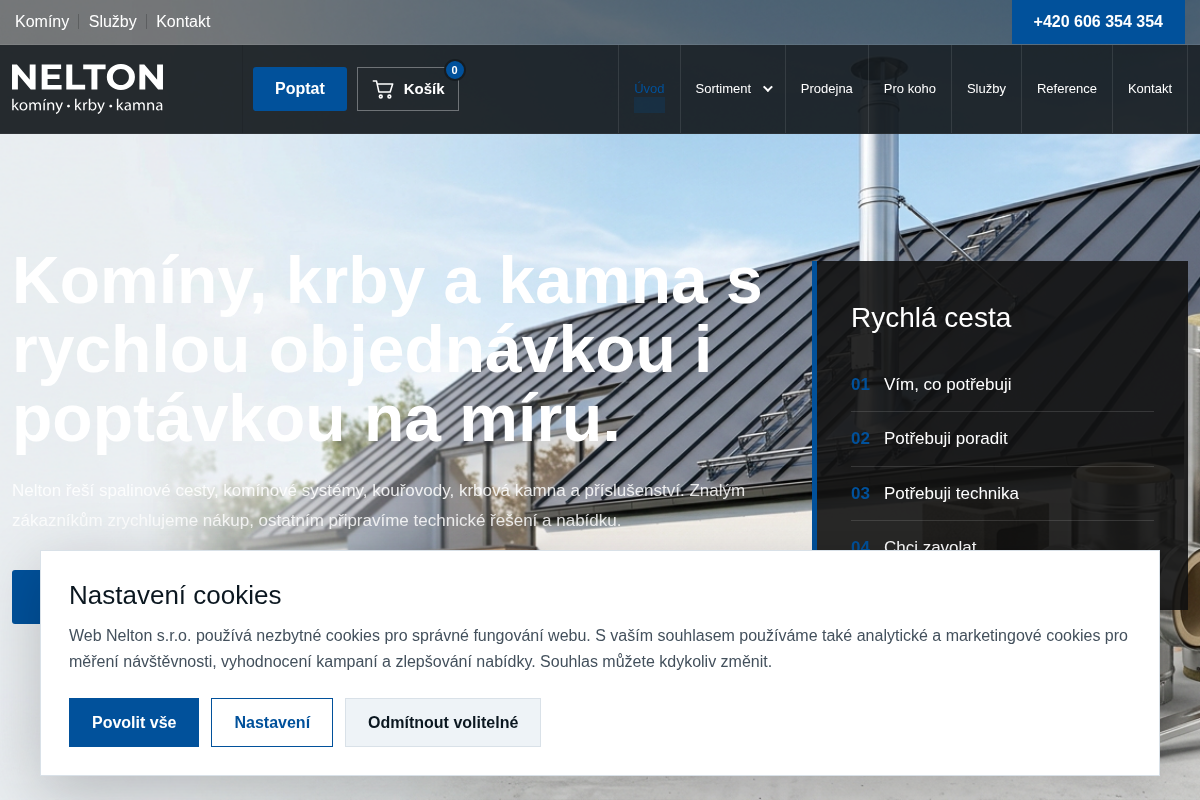The height and width of the screenshot is (800, 1200).
Task: Open the Prodejna menu item
Action: pos(827,89)
